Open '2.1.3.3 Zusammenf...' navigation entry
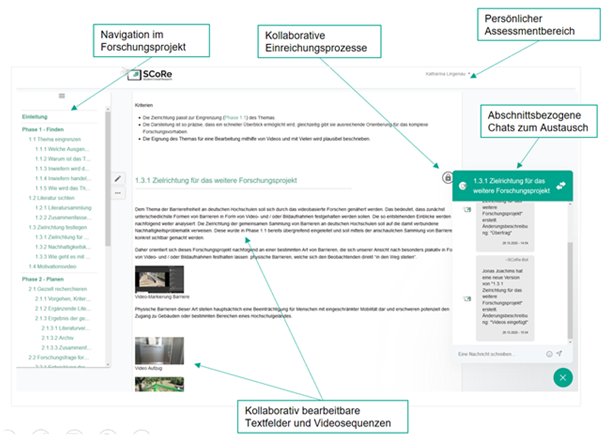Image resolution: width=606 pixels, height=443 pixels. pos(66,348)
